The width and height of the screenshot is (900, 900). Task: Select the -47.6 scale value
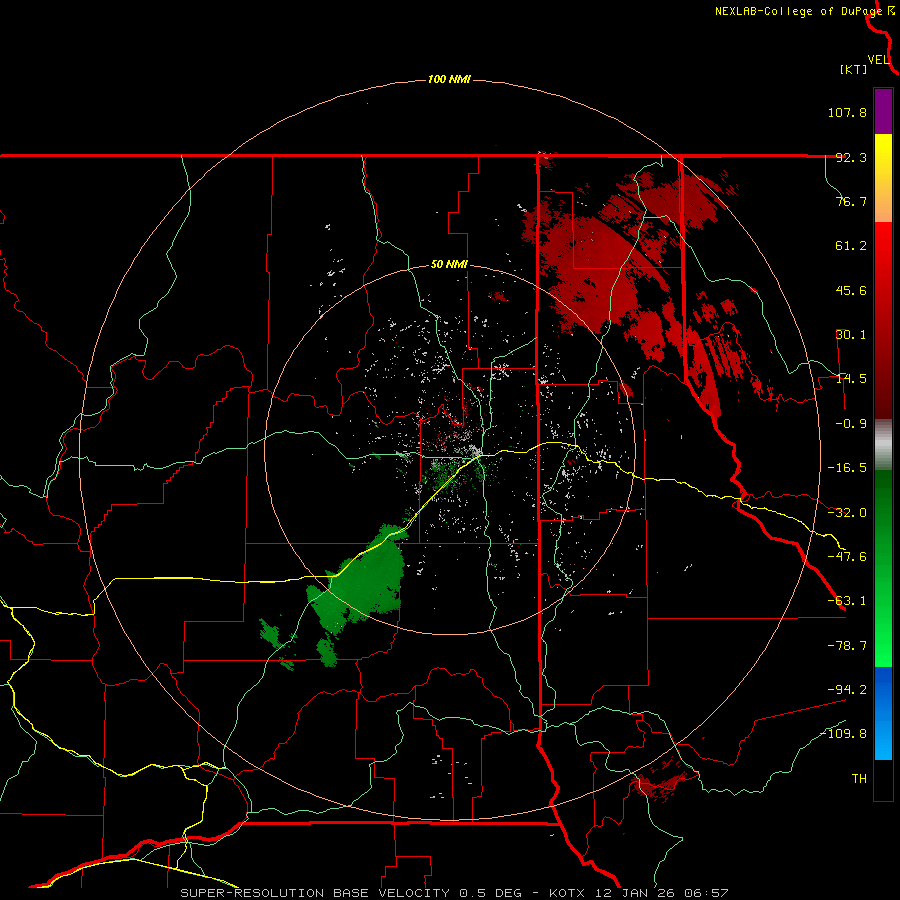coord(847,557)
